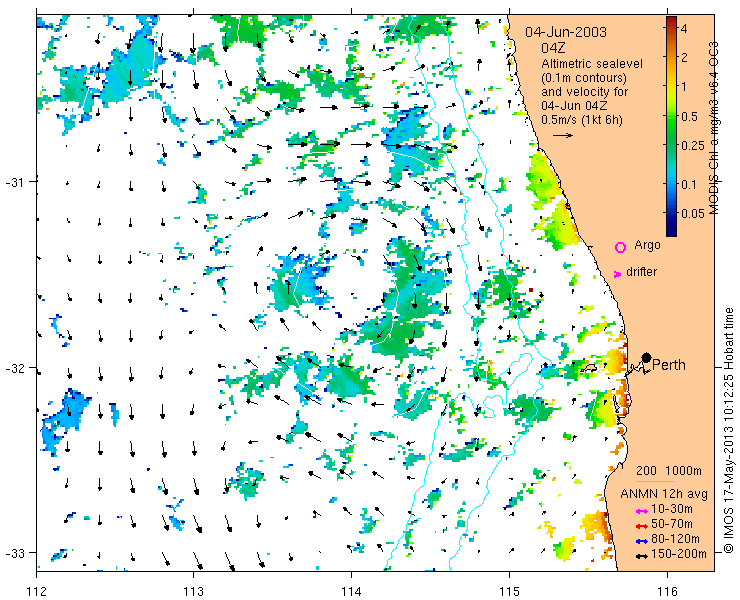Screen dimensions: 740x600
Task: Click the colorbar value '0.1'
Action: [x=689, y=184]
